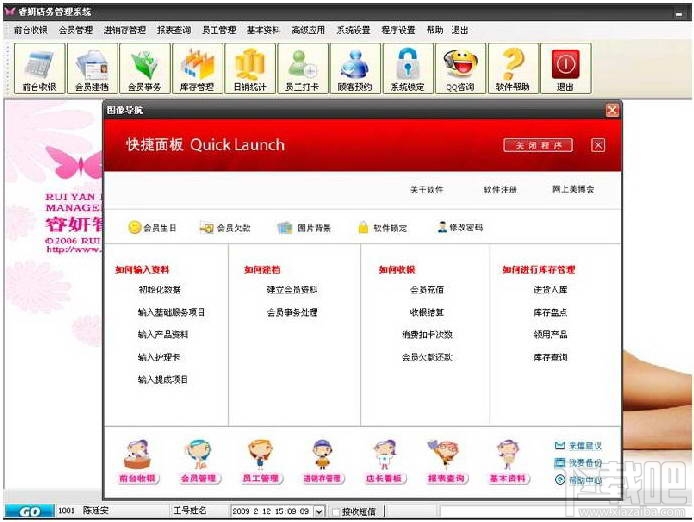Select the 会员管理 cartoon icon in bottom row

199,461
